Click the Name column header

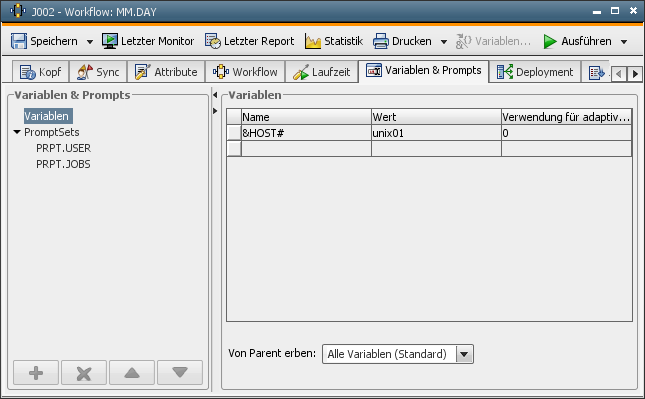[x=306, y=117]
